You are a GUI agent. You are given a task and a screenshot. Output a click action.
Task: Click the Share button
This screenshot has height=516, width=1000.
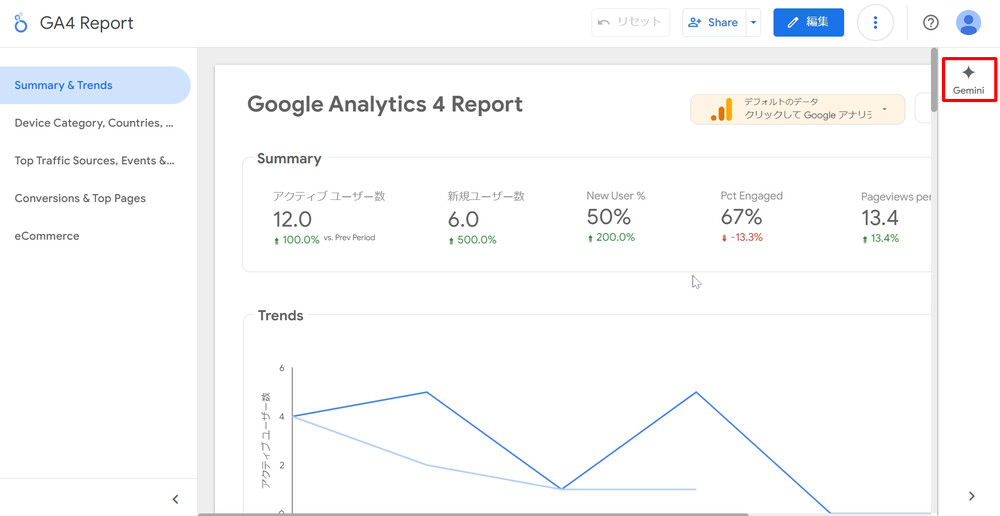pyautogui.click(x=713, y=23)
